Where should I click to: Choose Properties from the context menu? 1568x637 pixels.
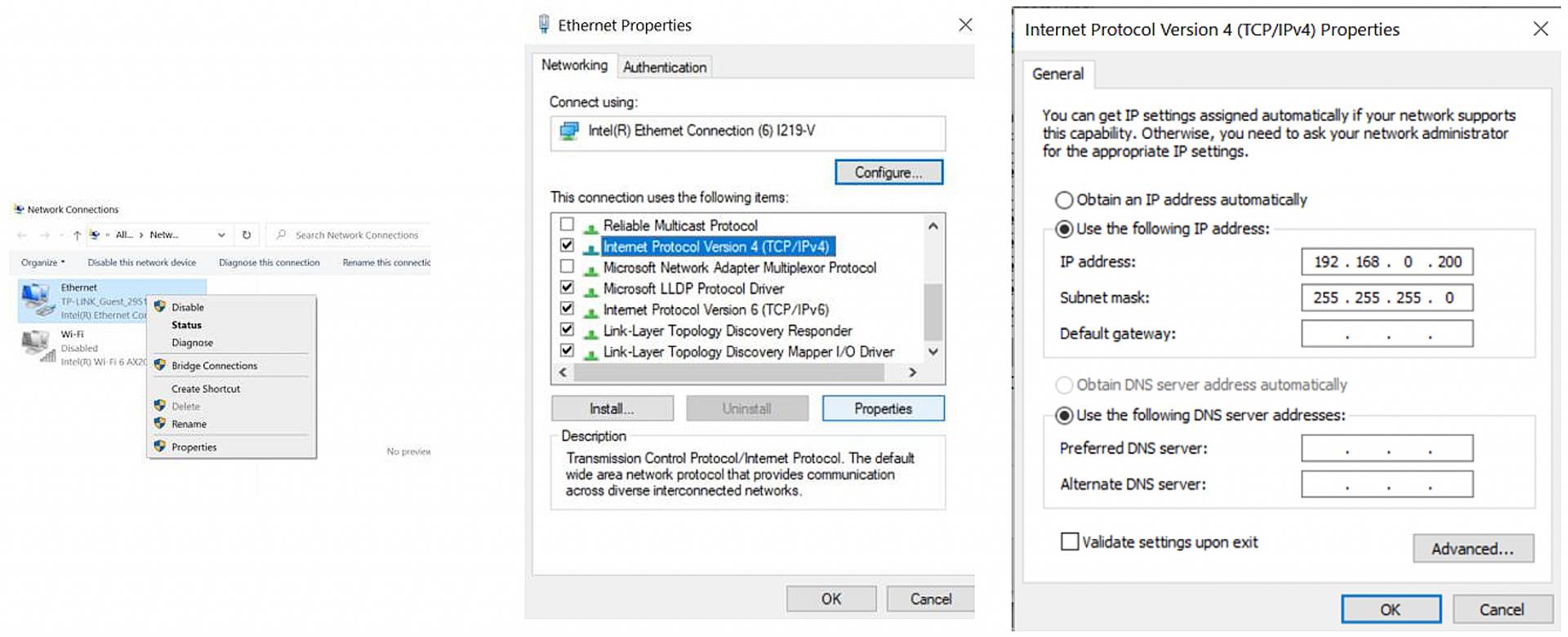coord(194,448)
